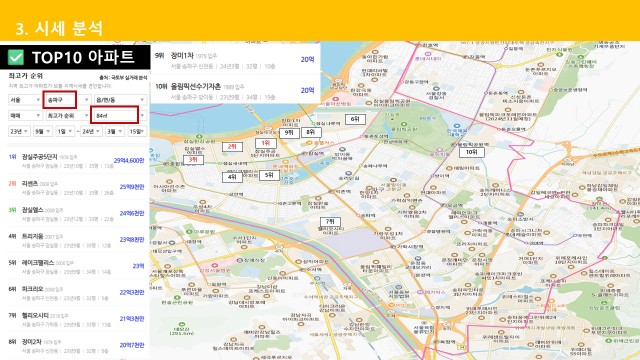Viewport: 640px width, 360px height.
Task: Open the 읍/면/동 neighborhood dropdown
Action: pos(120,100)
